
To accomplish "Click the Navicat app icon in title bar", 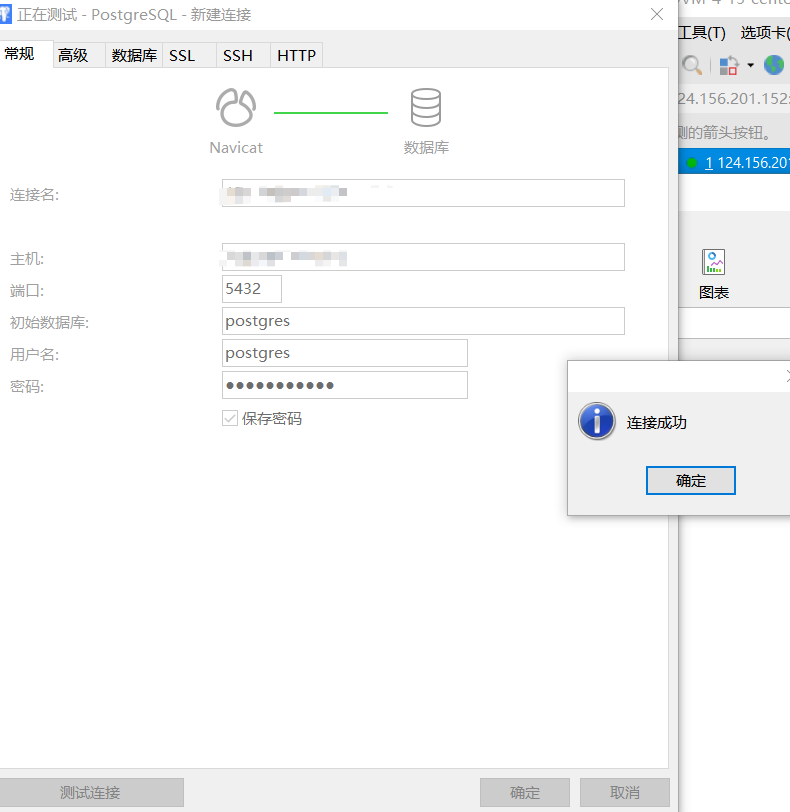I will pos(5,14).
